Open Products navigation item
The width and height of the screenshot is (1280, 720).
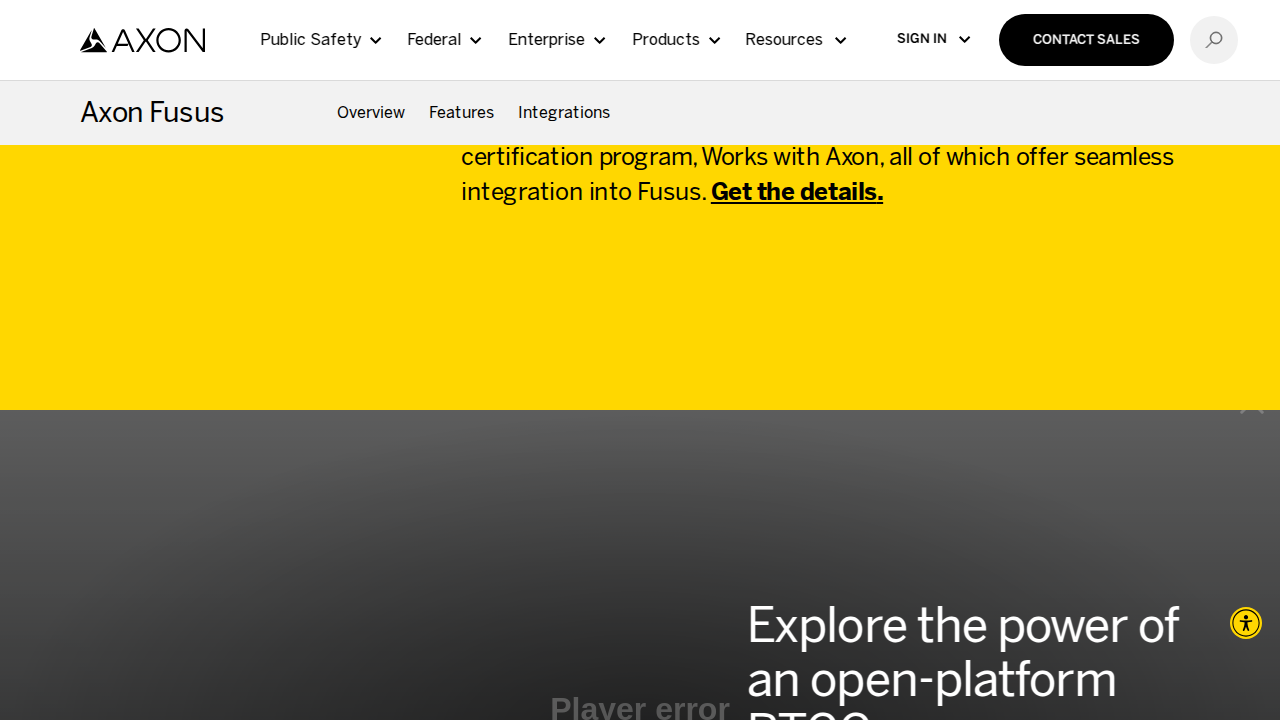pos(666,40)
